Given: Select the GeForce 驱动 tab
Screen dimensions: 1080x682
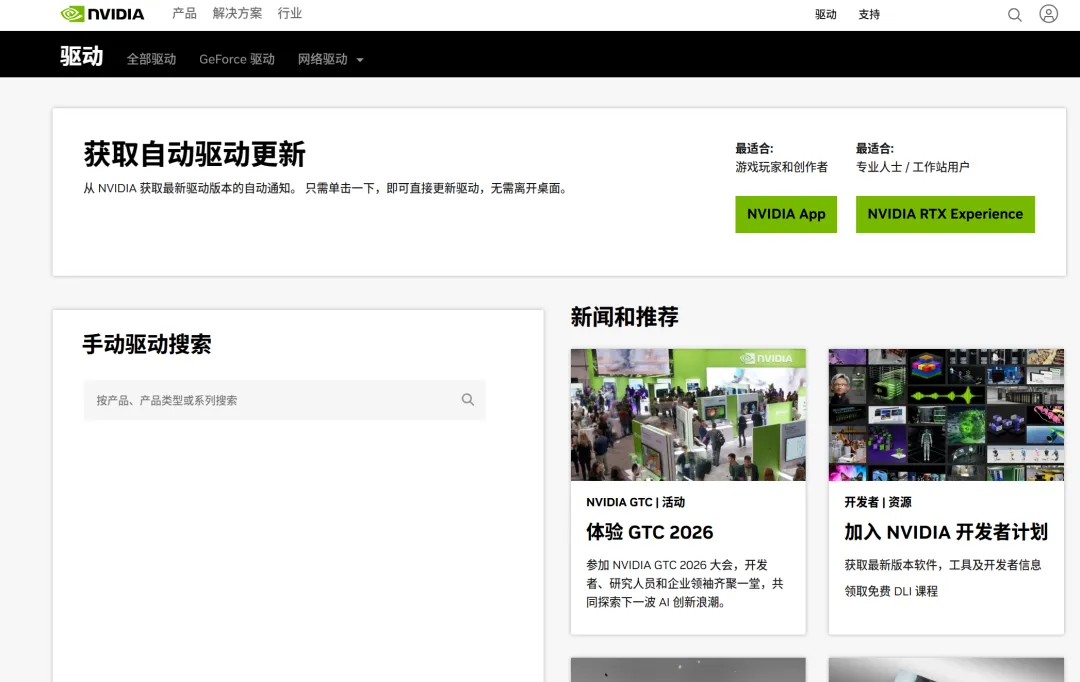Looking at the screenshot, I should [x=237, y=59].
